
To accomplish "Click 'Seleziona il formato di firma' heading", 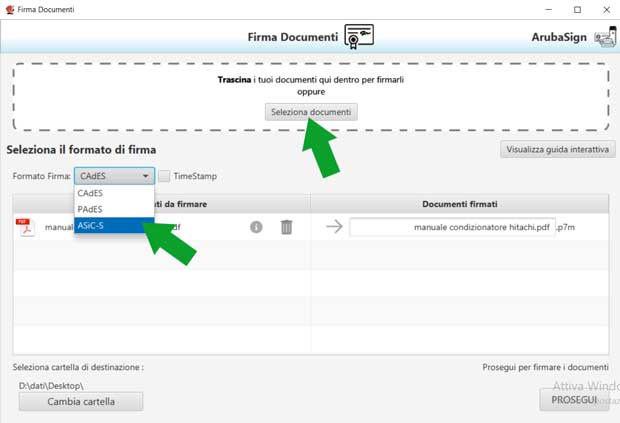I will 81,150.
